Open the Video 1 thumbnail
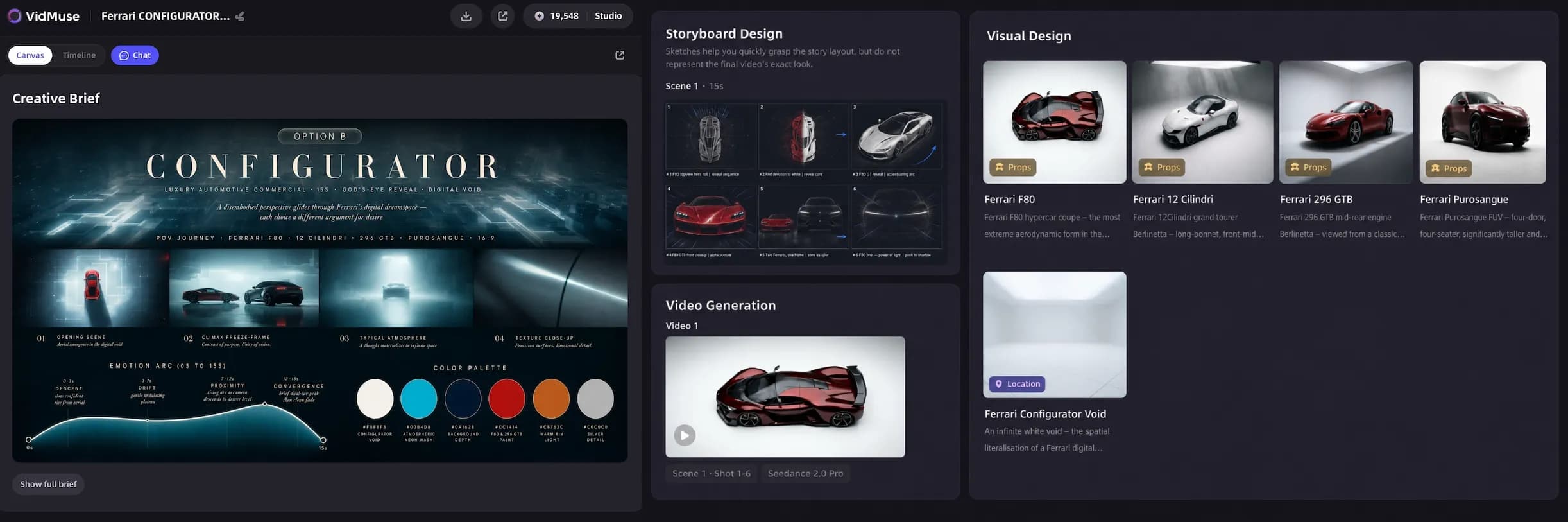Viewport: 1568px width, 522px height. (x=785, y=397)
